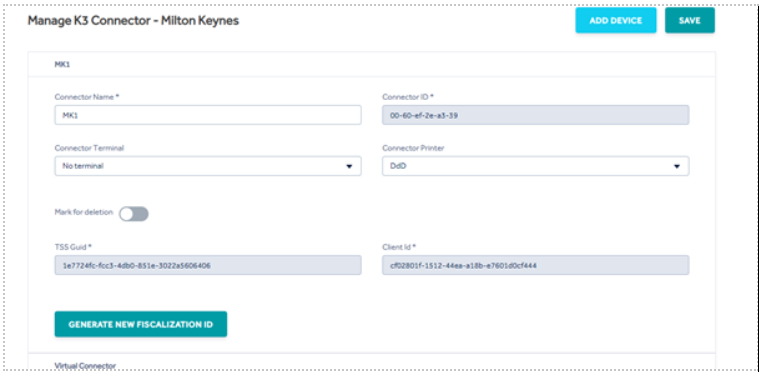The height and width of the screenshot is (376, 764).
Task: Click the Mark for deletion label
Action: [84, 212]
